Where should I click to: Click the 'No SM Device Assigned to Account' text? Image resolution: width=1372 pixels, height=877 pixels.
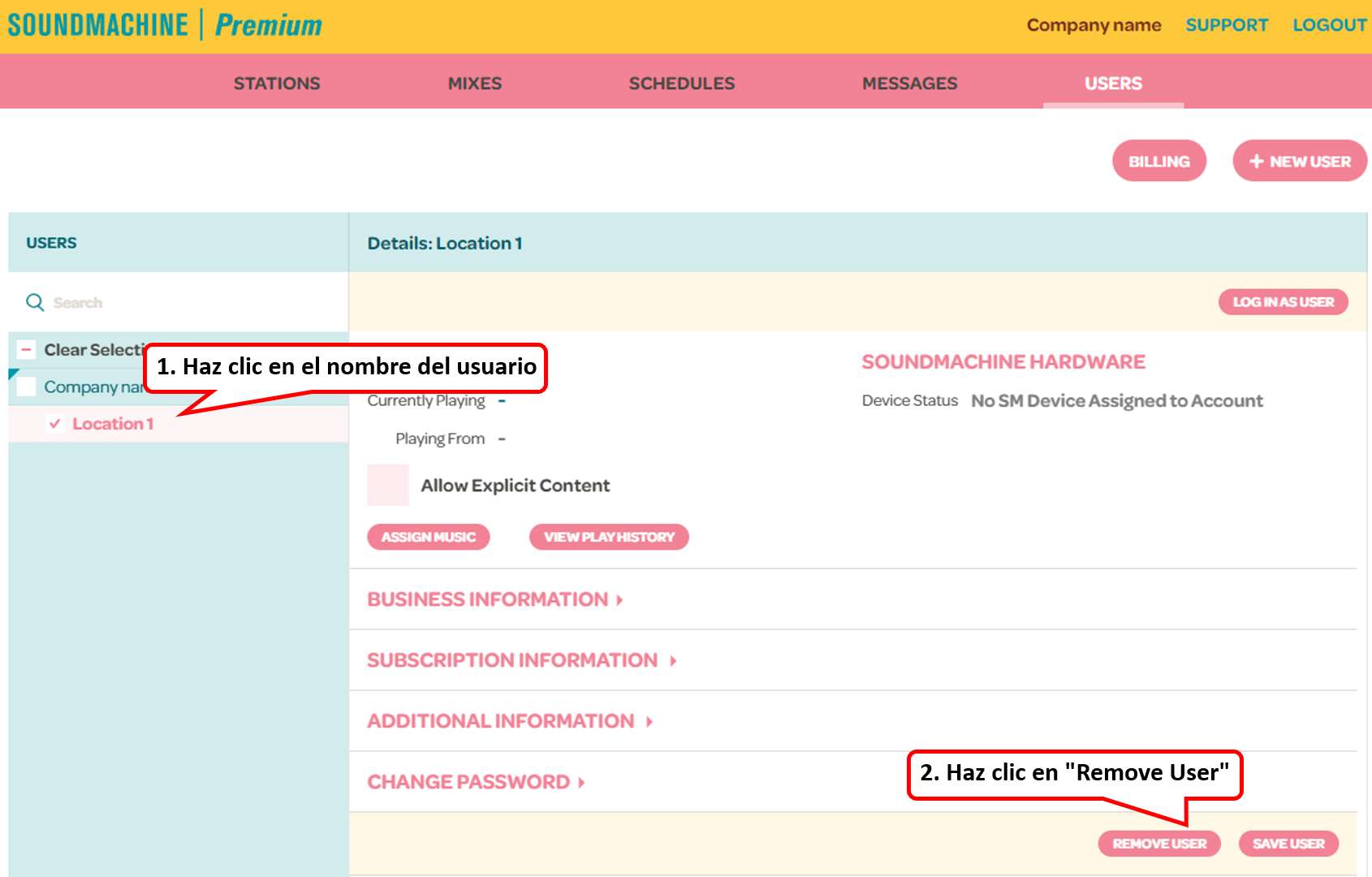1117,400
